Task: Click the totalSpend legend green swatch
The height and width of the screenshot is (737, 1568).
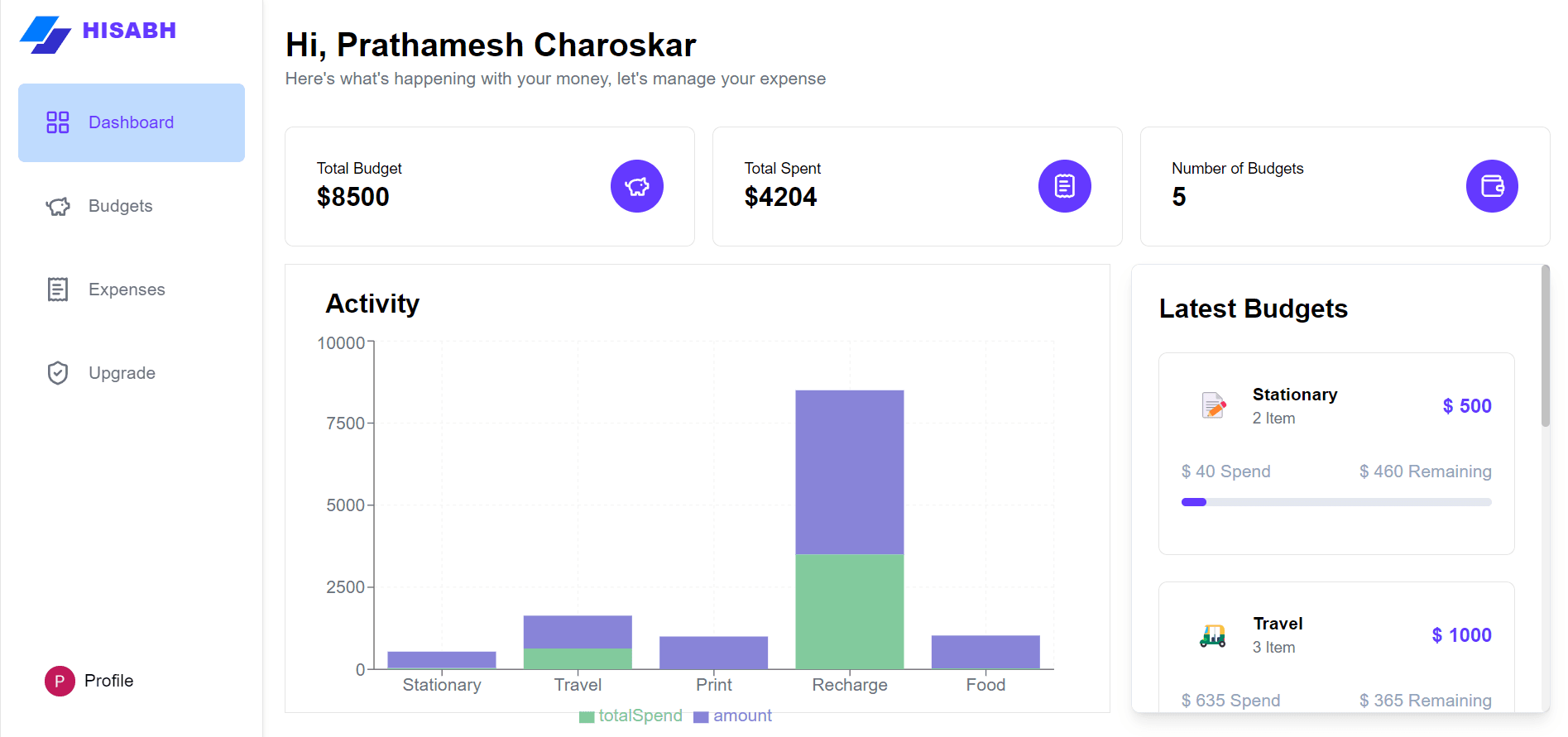Action: click(x=587, y=716)
